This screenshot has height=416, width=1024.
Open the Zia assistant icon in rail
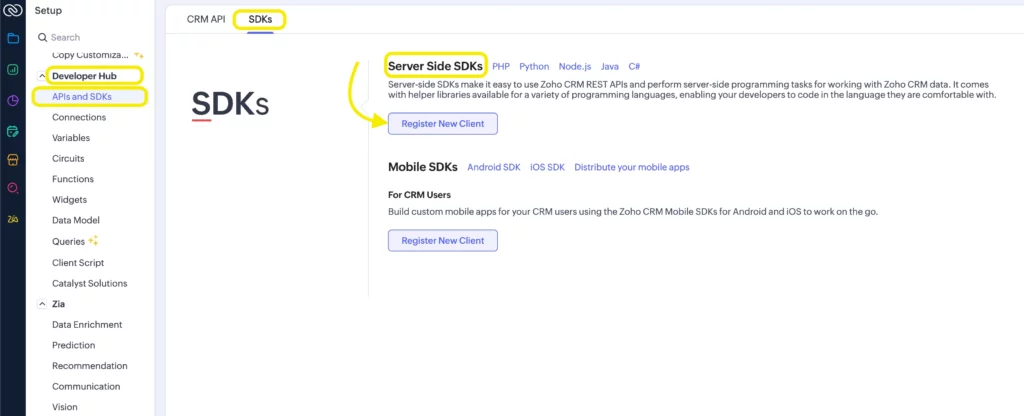coord(12,219)
